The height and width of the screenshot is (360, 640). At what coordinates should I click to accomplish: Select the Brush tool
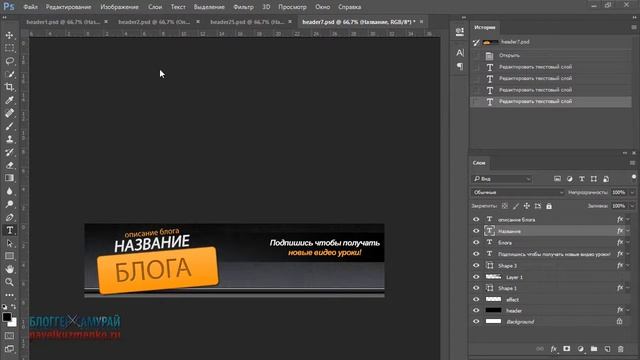(x=9, y=126)
